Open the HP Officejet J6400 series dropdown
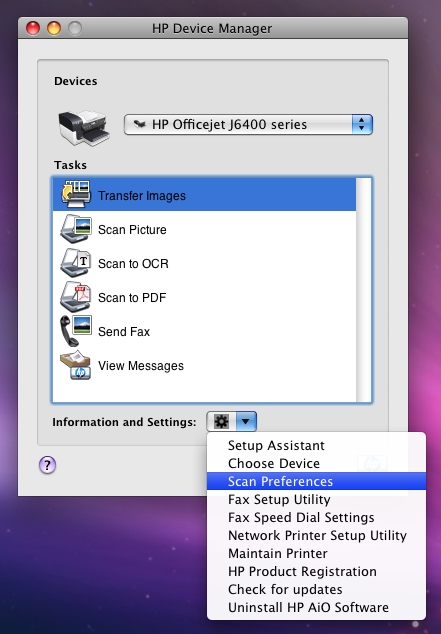This screenshot has height=634, width=441. [248, 124]
